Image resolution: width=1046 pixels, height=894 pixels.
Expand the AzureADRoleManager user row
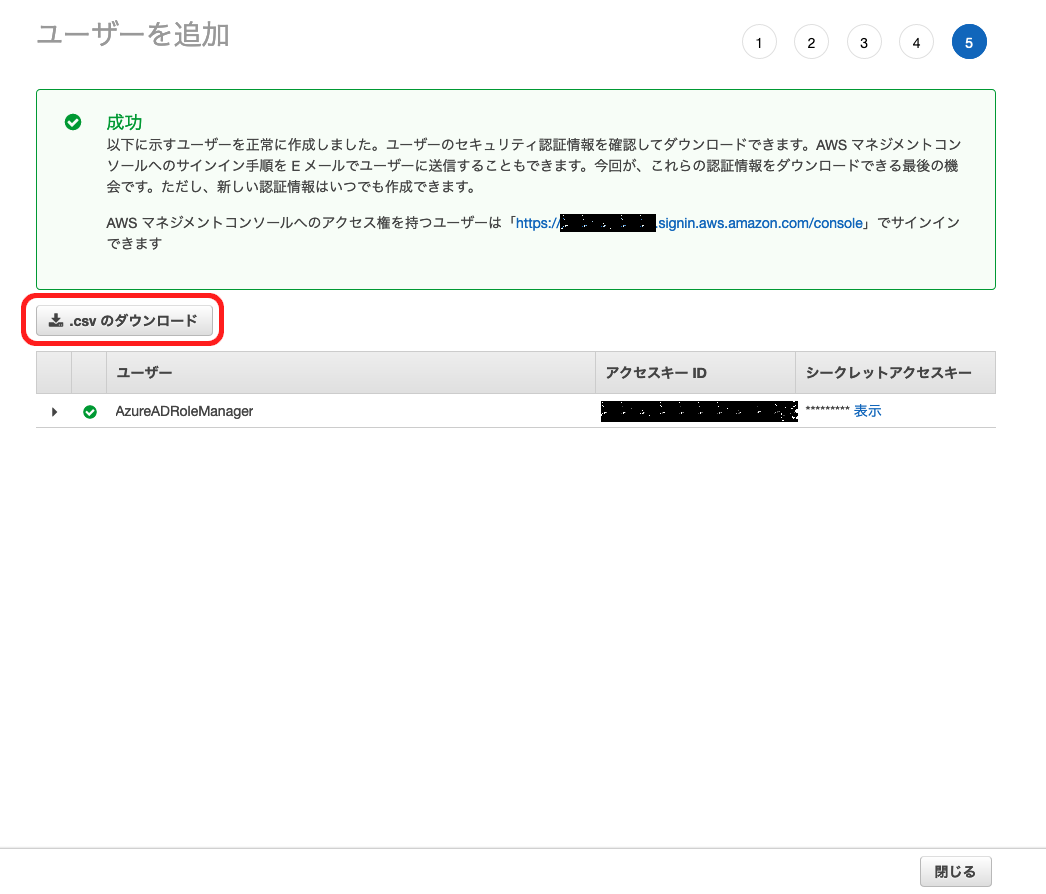coord(55,412)
